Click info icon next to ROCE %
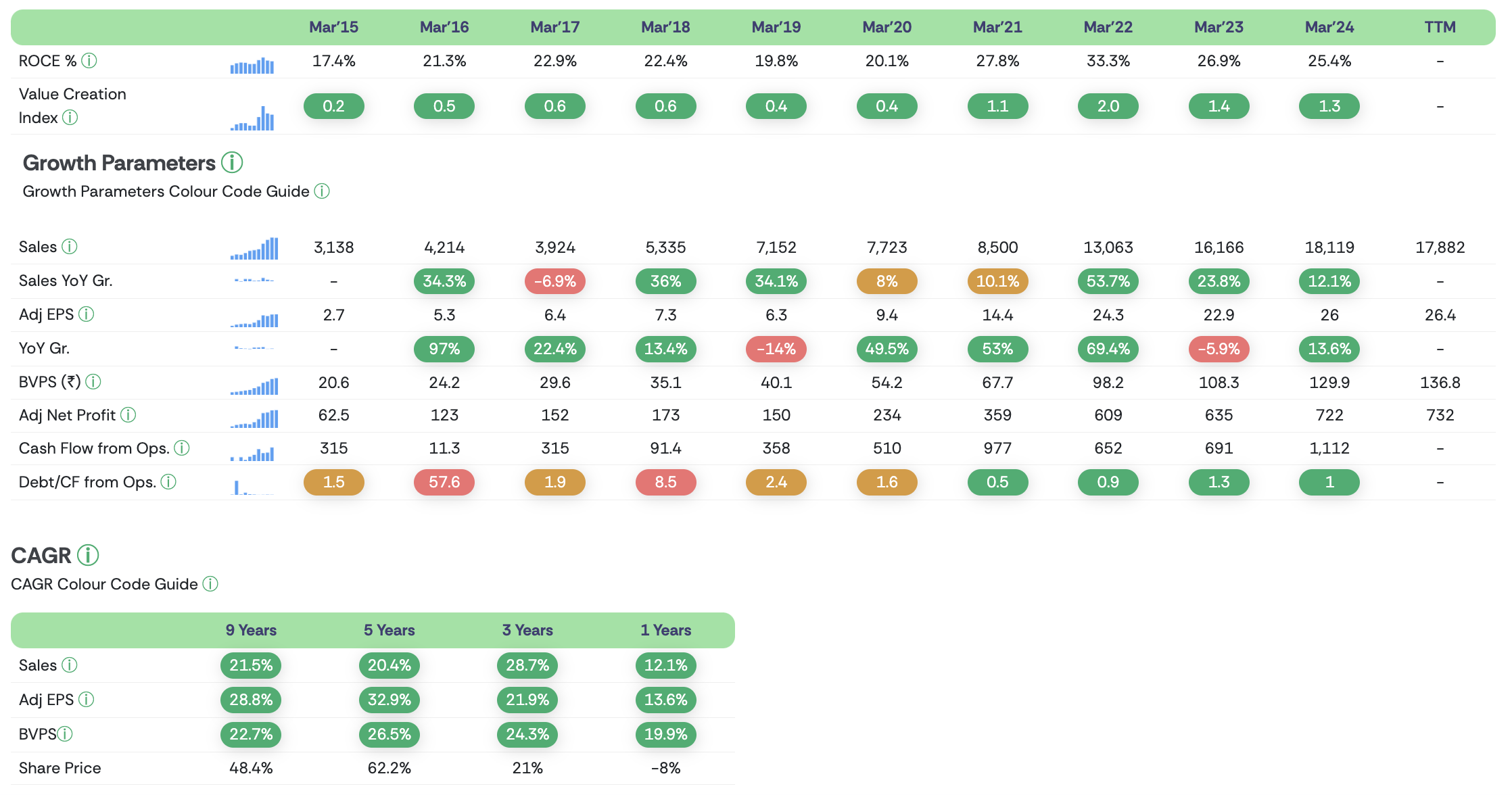1512x795 pixels. click(x=89, y=61)
